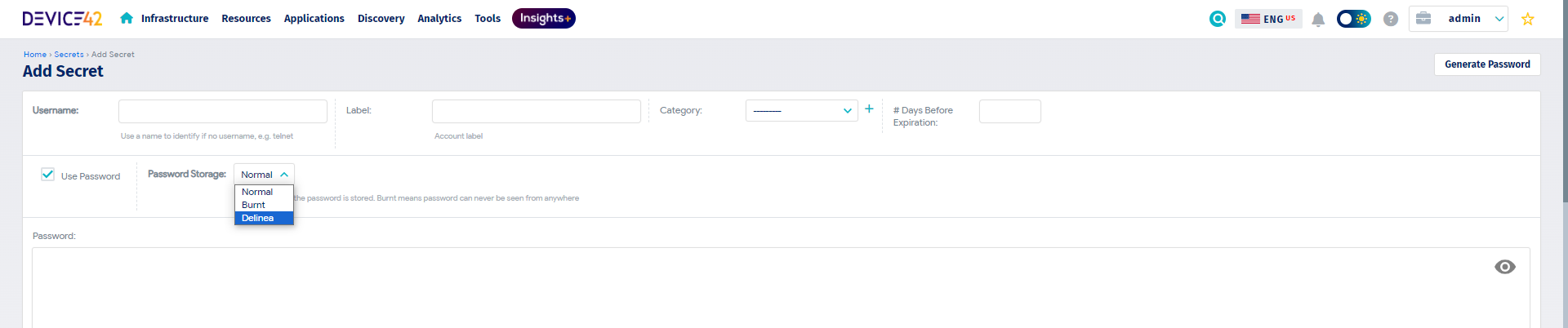Choose Burnt password storage option
This screenshot has width=1568, height=328.
click(254, 205)
